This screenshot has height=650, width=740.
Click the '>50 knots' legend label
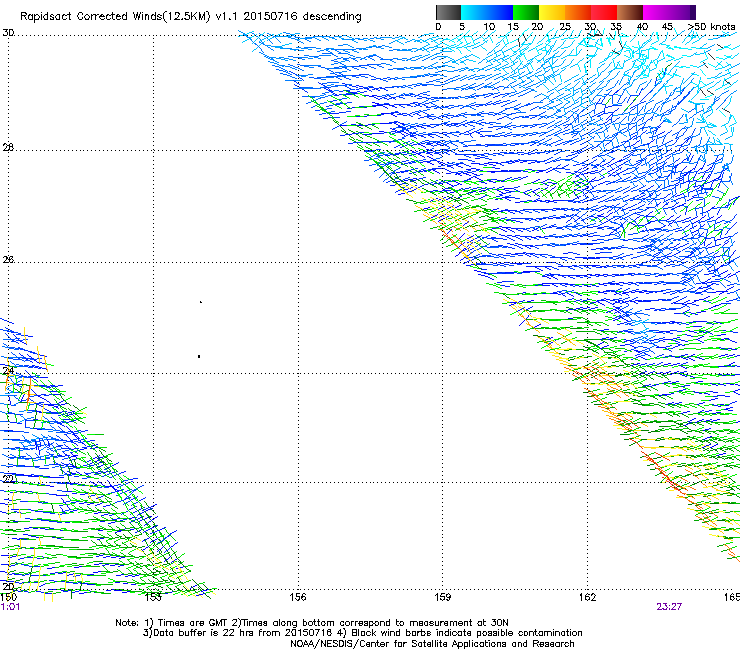(x=711, y=27)
